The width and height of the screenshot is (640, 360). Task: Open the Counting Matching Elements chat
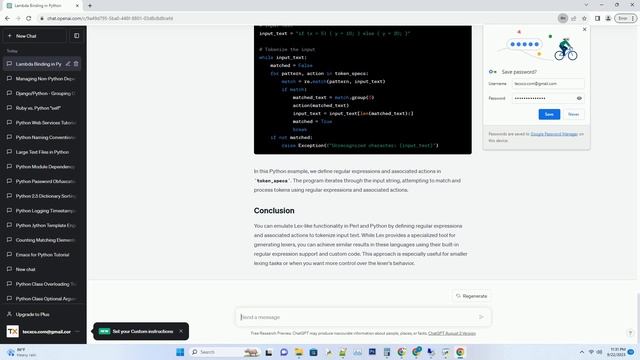42,240
